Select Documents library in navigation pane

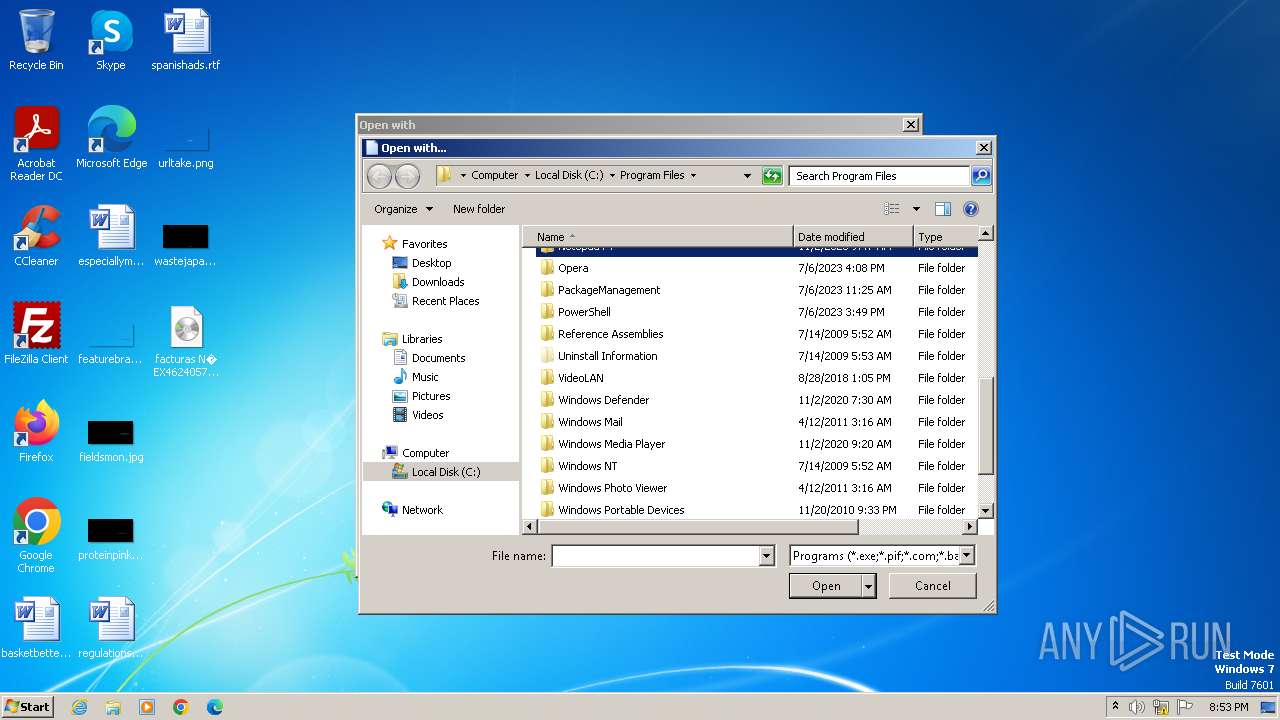438,358
